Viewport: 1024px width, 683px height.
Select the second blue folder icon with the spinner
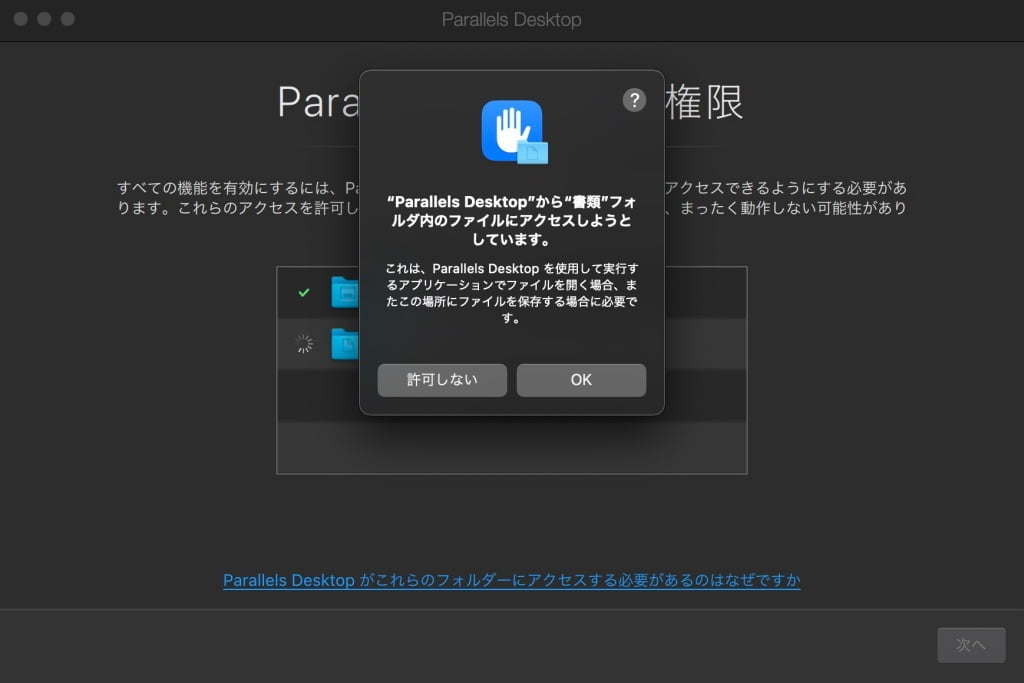(x=345, y=343)
